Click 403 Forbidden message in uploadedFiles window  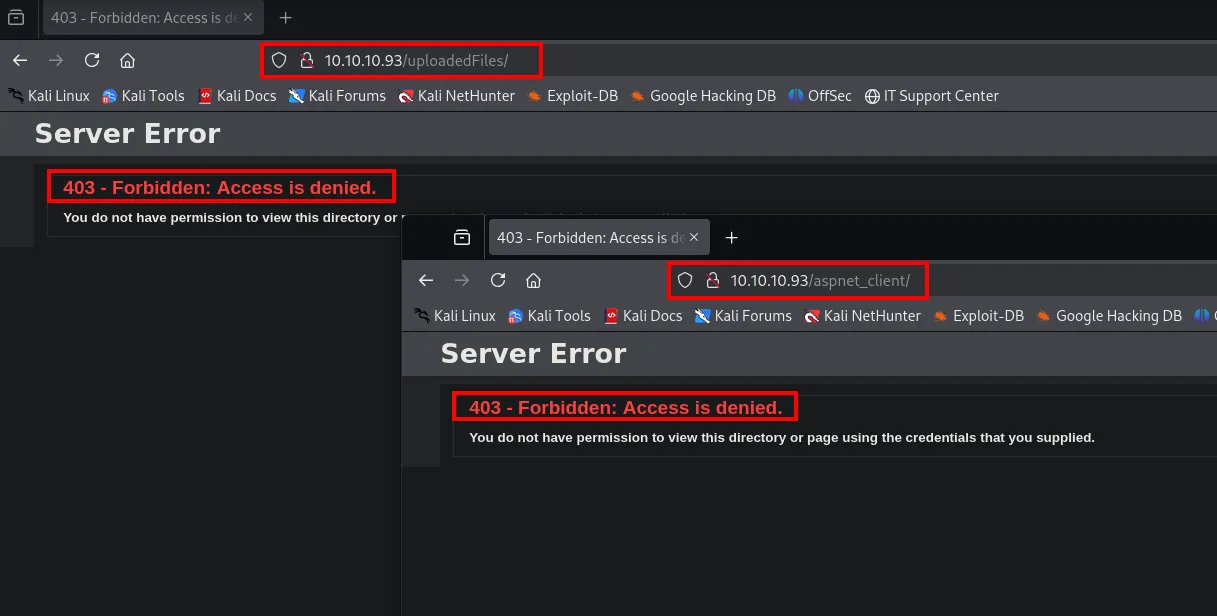pos(220,187)
